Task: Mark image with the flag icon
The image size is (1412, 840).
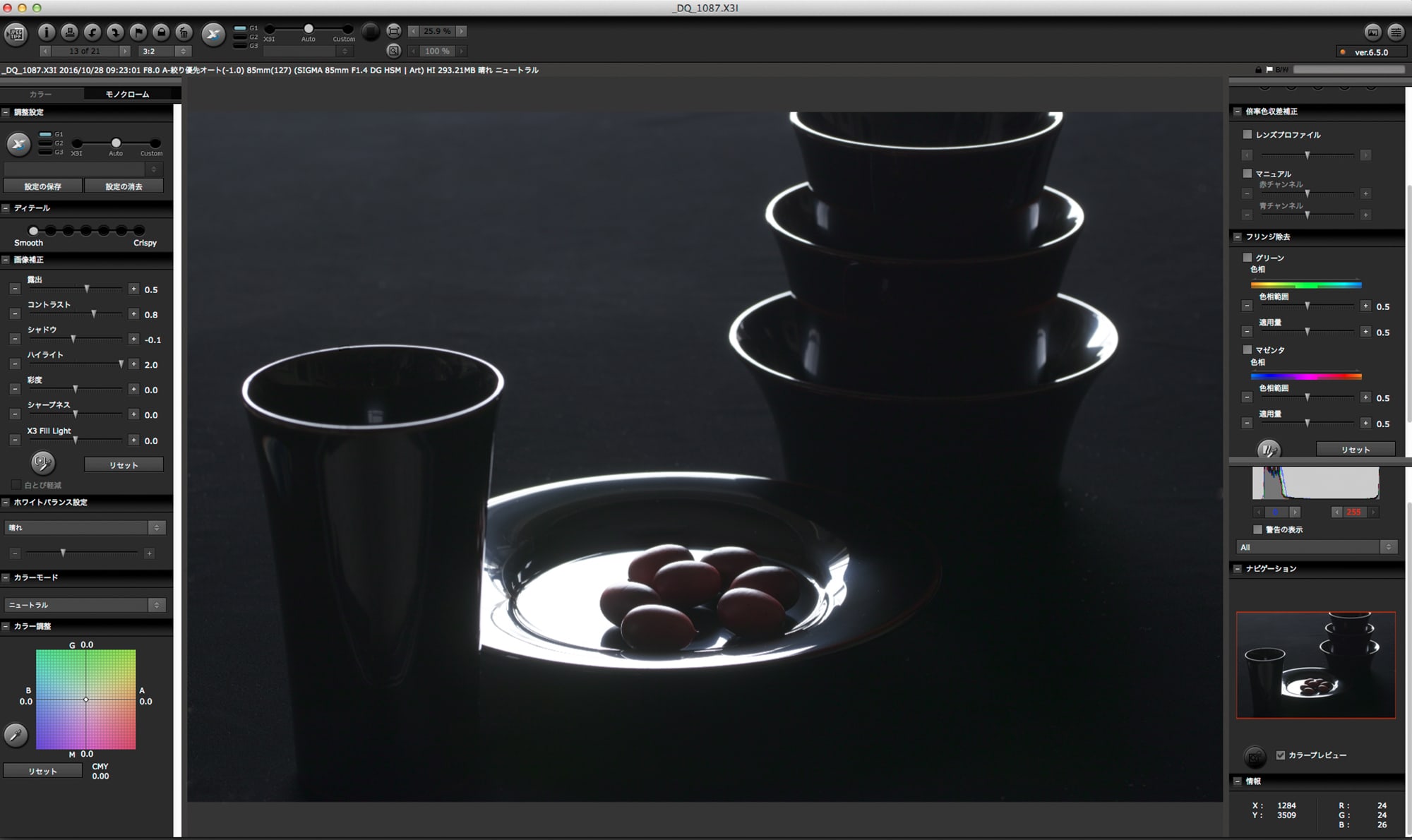Action: [138, 32]
